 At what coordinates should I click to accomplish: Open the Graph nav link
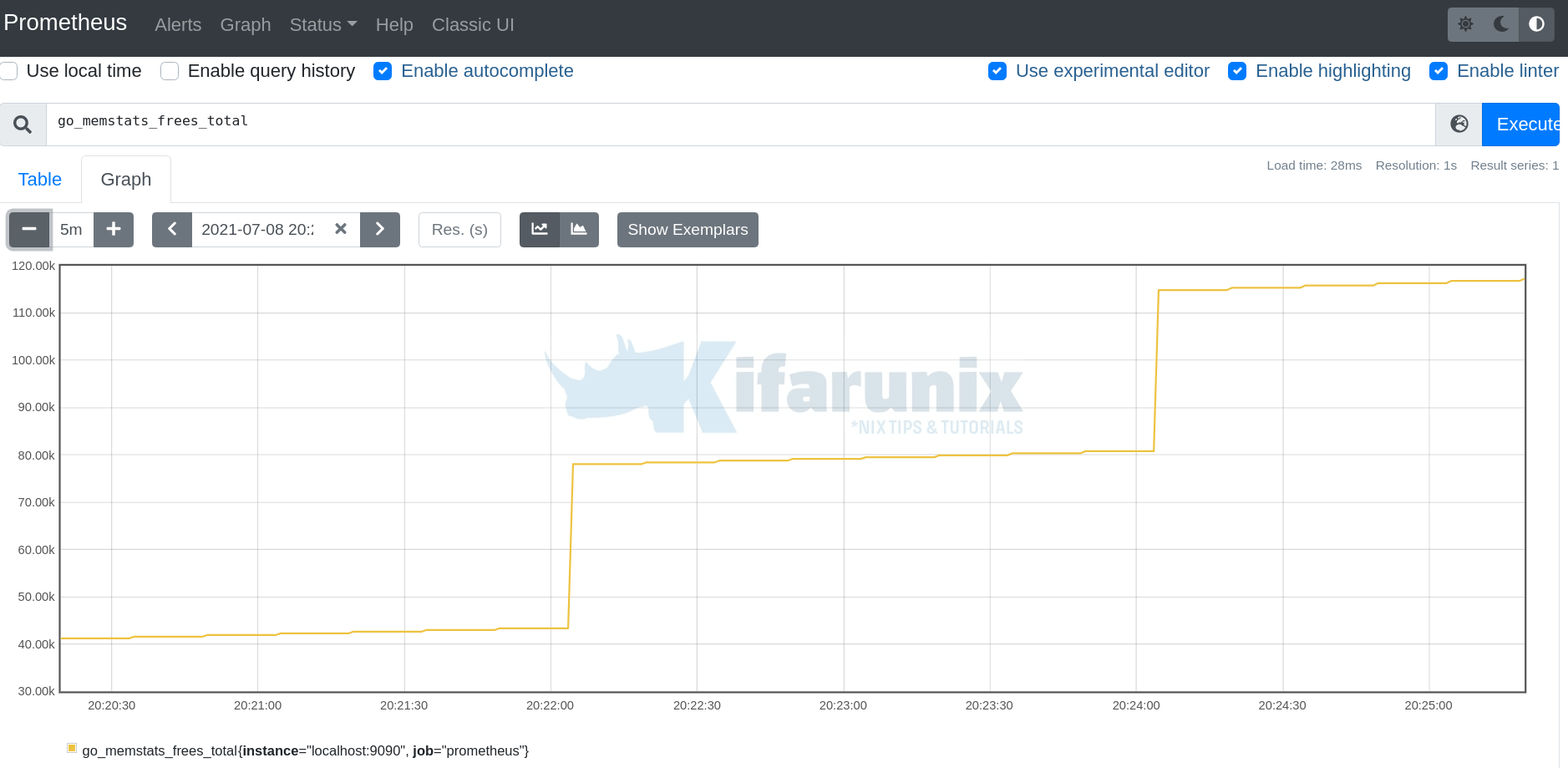pos(246,25)
